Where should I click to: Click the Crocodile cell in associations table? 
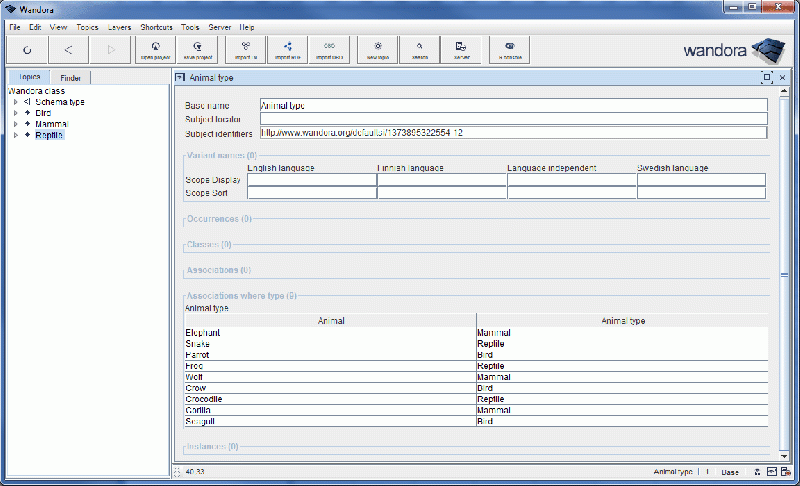click(330, 399)
